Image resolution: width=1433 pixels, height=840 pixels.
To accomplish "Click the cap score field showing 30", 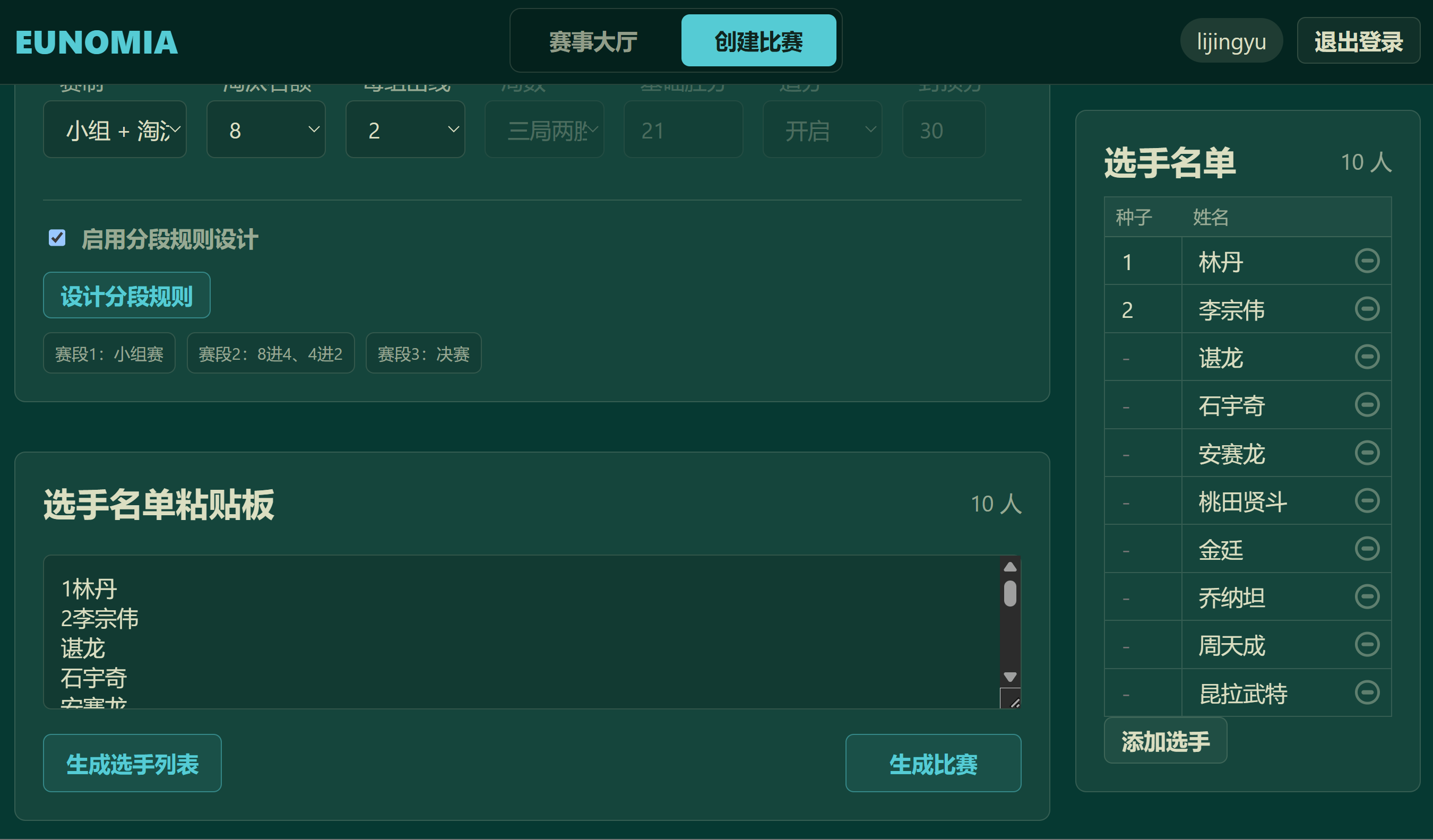I will pos(944,129).
